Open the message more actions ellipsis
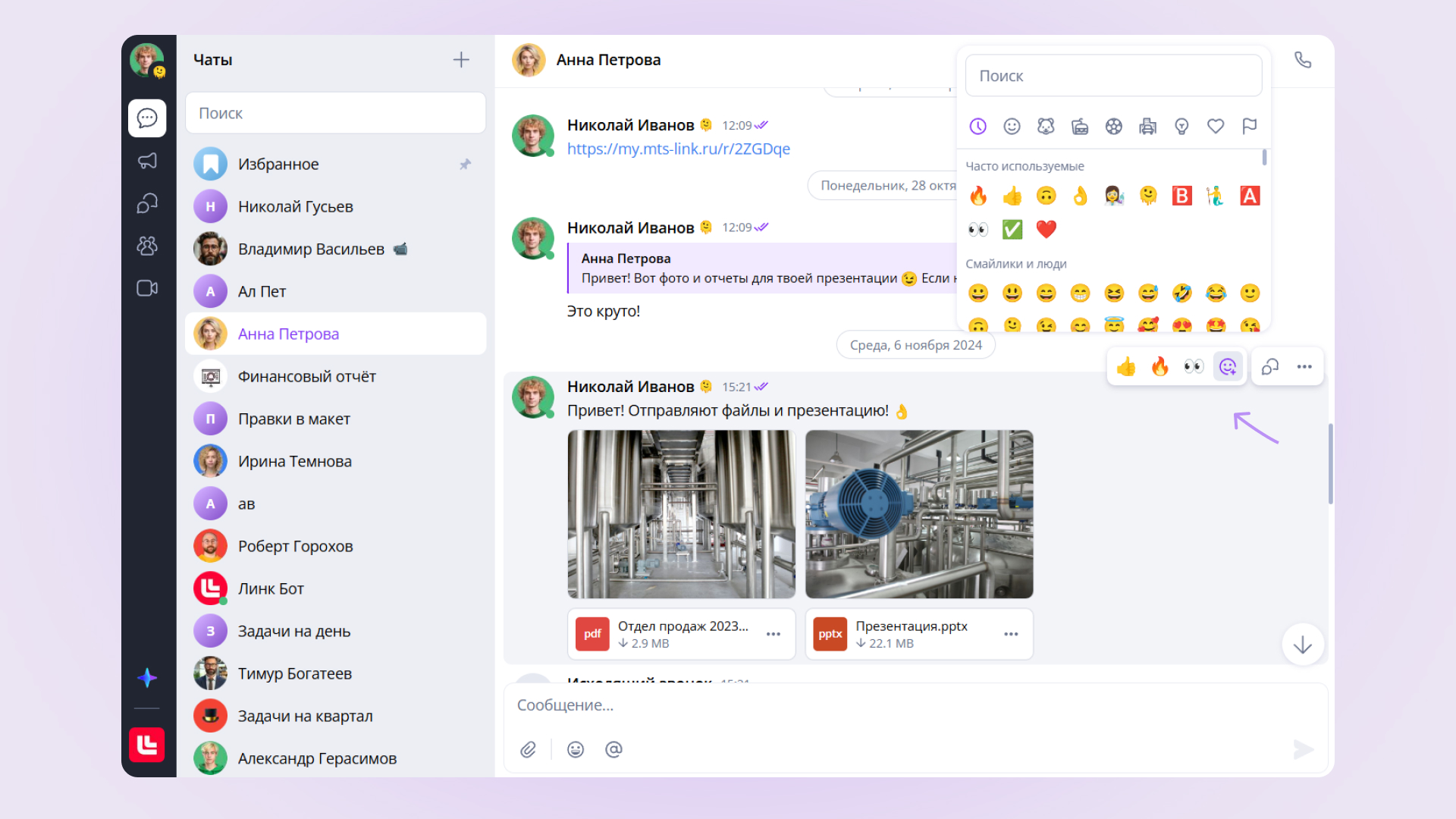Screen dimensions: 1456x819 point(1304,367)
